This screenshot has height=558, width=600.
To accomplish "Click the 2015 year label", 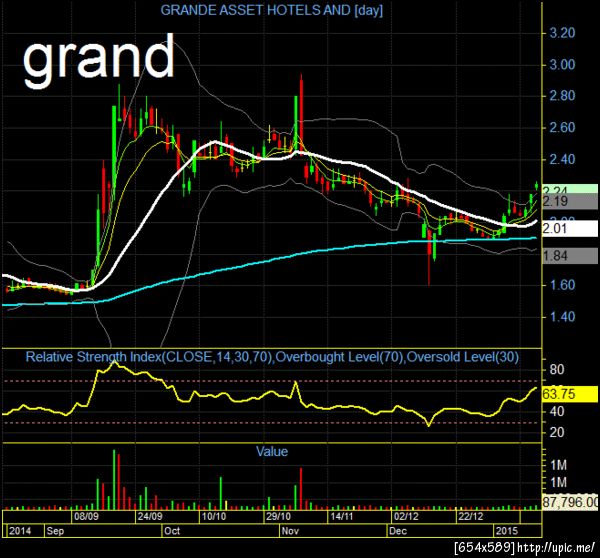I will coord(507,531).
